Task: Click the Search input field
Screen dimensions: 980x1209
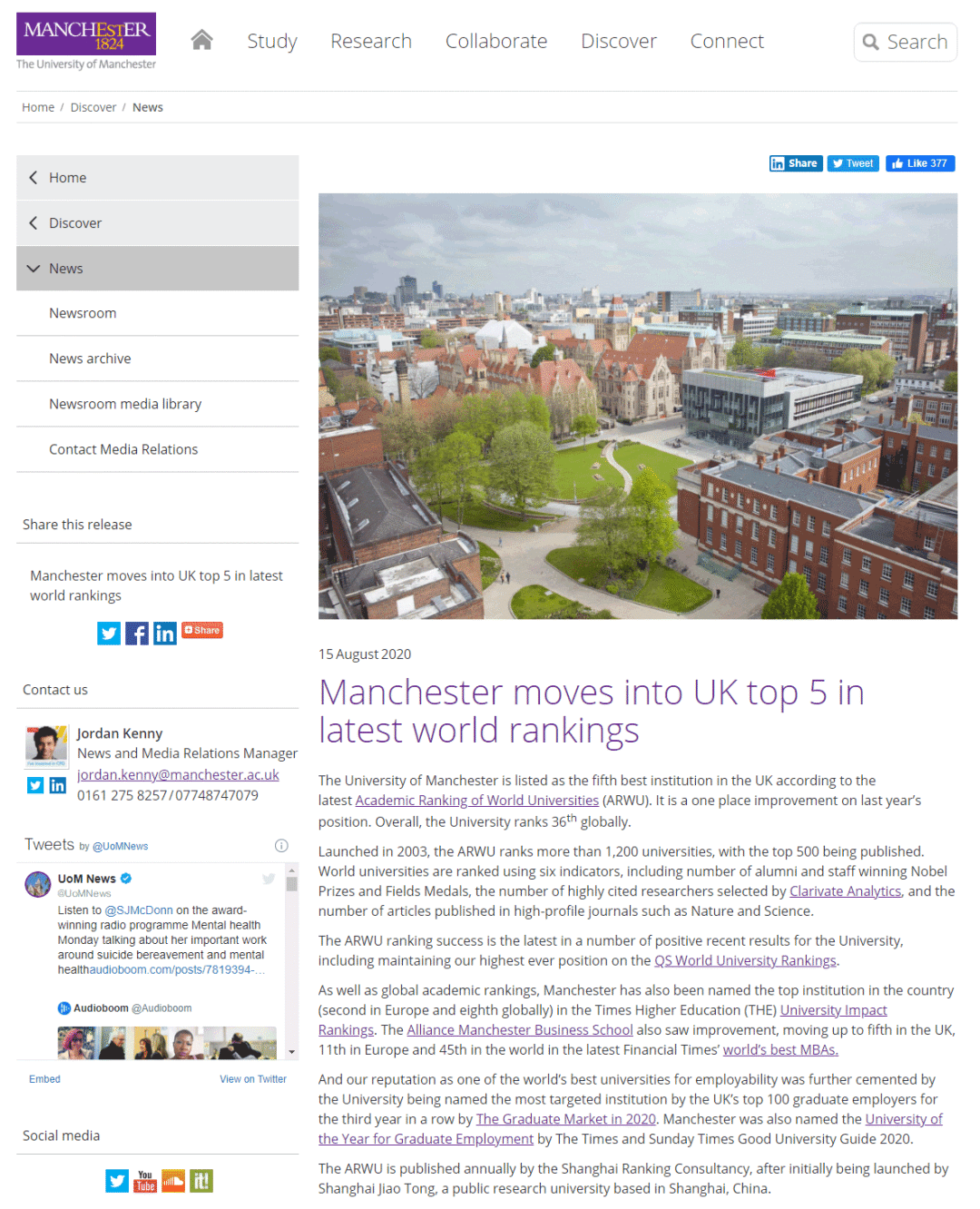Action: (906, 42)
